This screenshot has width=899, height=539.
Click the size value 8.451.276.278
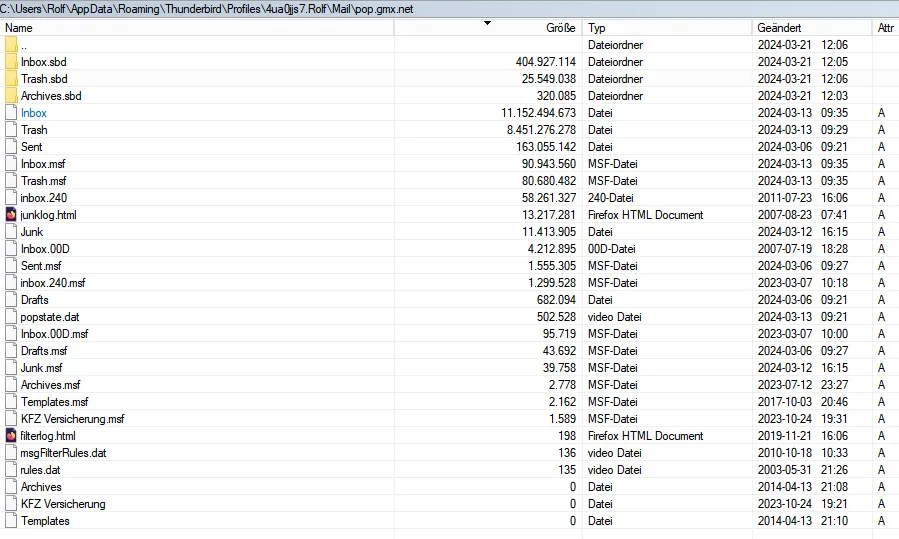[541, 130]
